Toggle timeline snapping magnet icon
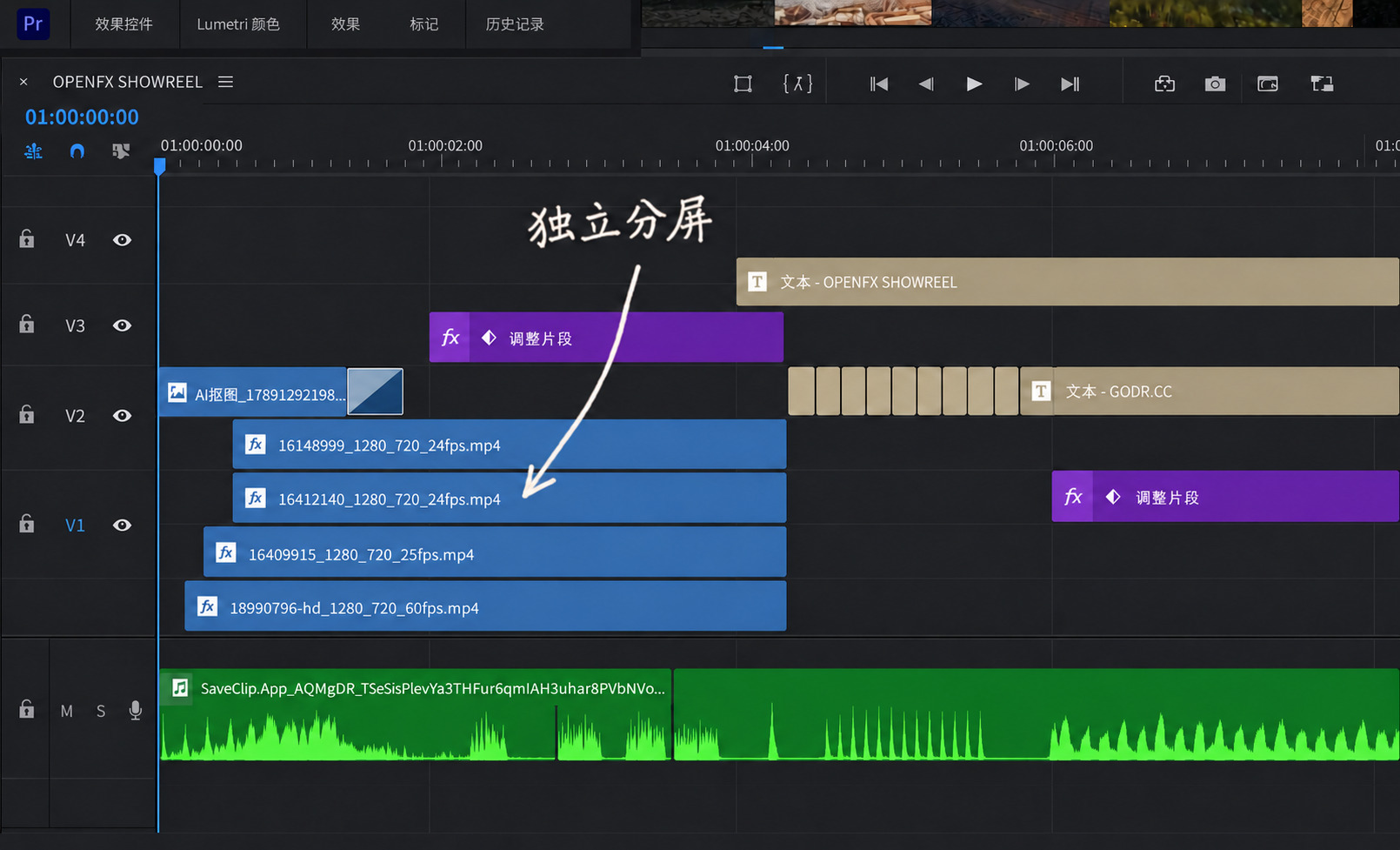Image resolution: width=1400 pixels, height=850 pixels. [77, 151]
